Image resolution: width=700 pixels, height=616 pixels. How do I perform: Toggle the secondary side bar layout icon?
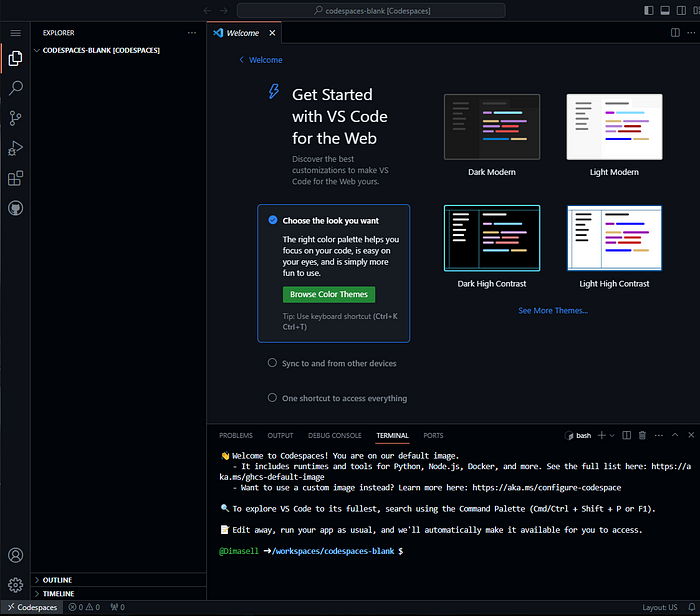681,11
